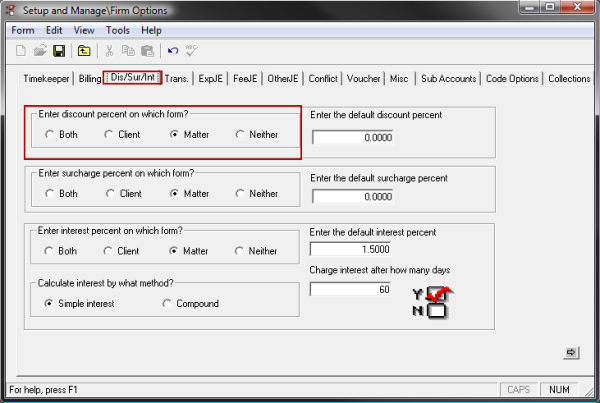
Task: Select Both for discount percent form
Action: click(51, 134)
